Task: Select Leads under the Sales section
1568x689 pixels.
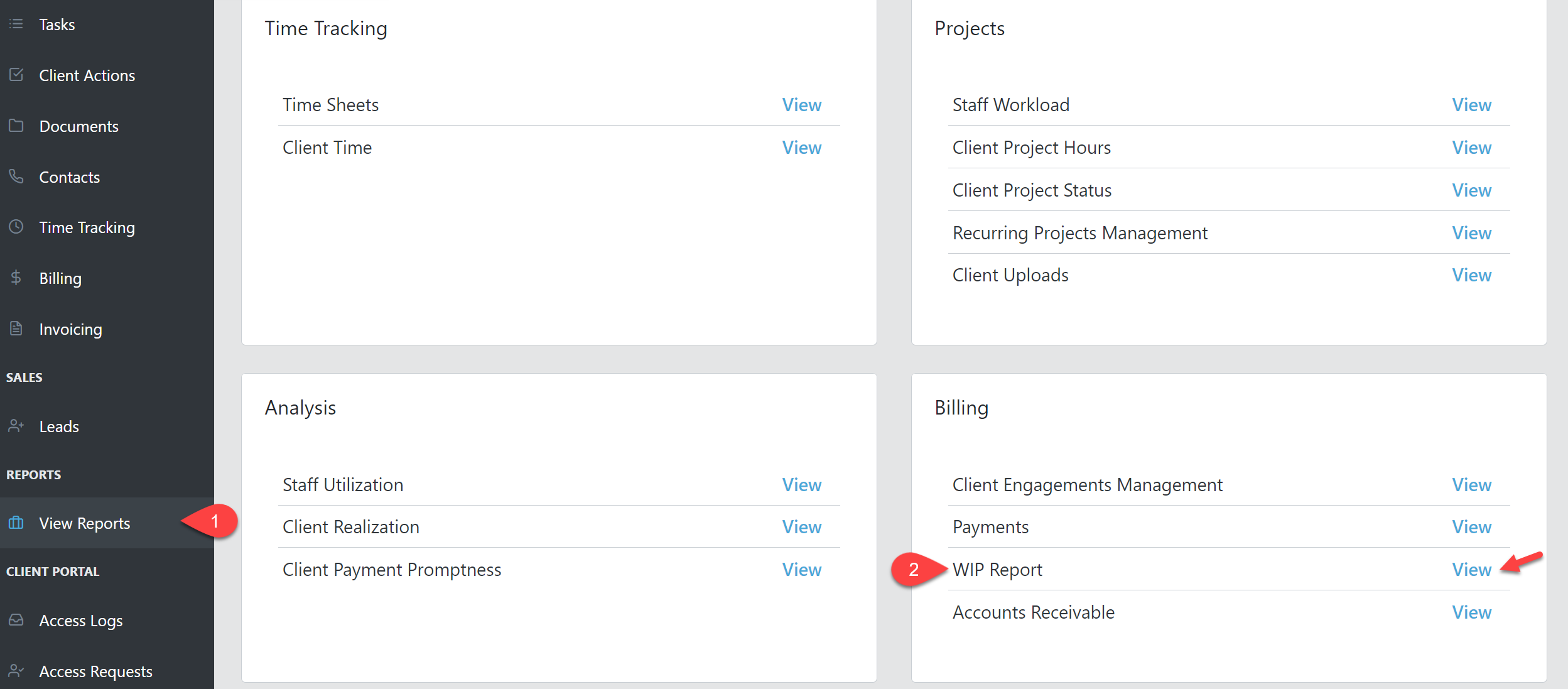Action: pyautogui.click(x=58, y=426)
